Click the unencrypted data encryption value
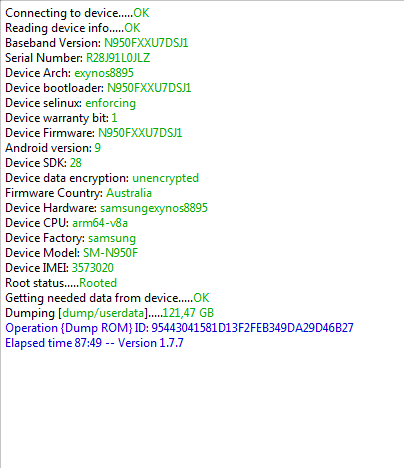 coord(165,178)
